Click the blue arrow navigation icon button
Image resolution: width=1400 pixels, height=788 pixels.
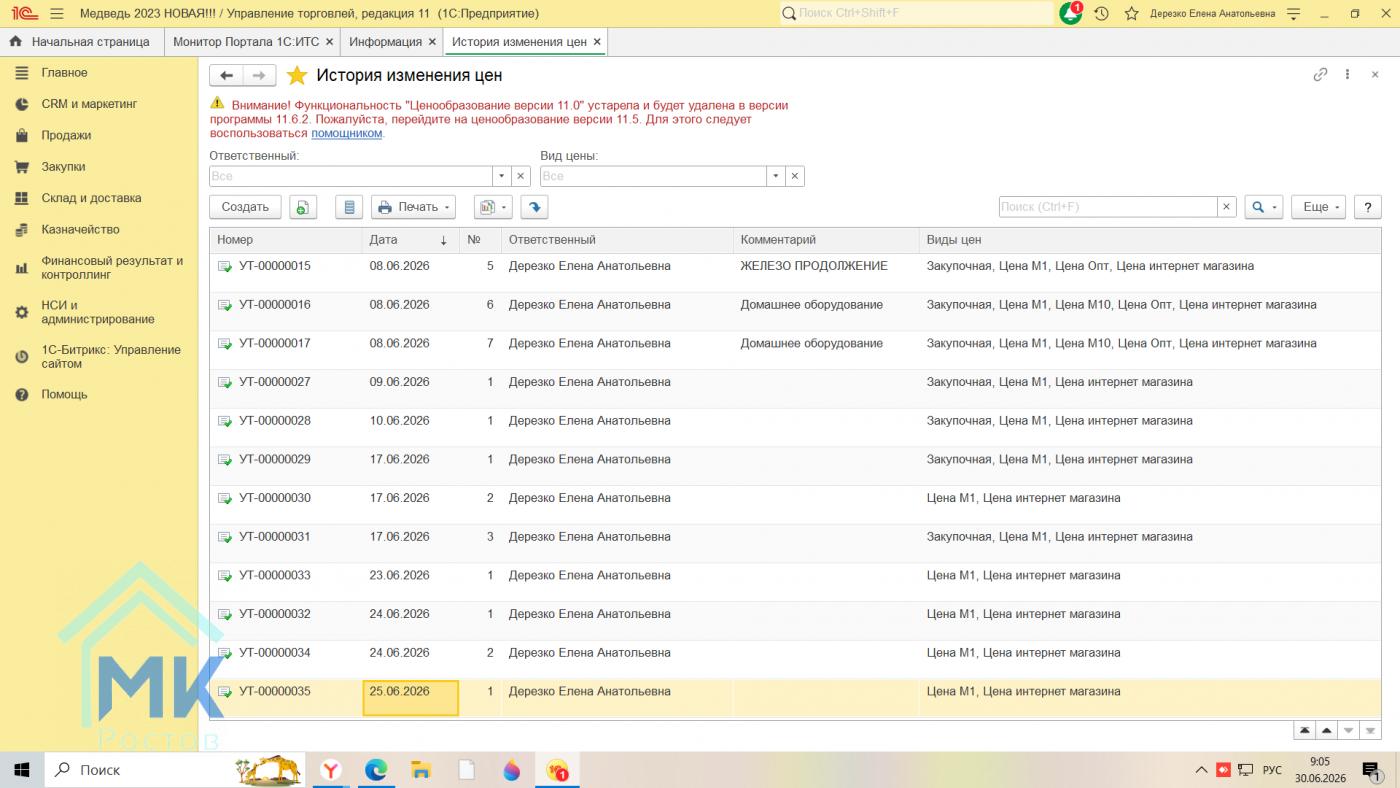tap(535, 207)
